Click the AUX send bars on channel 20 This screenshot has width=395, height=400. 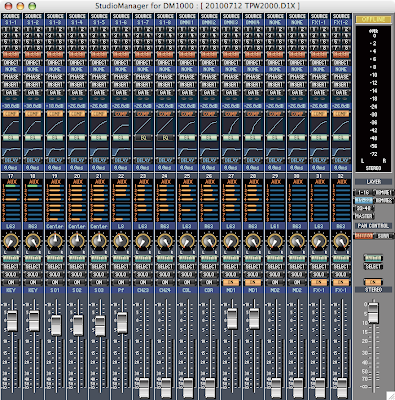tap(77, 203)
